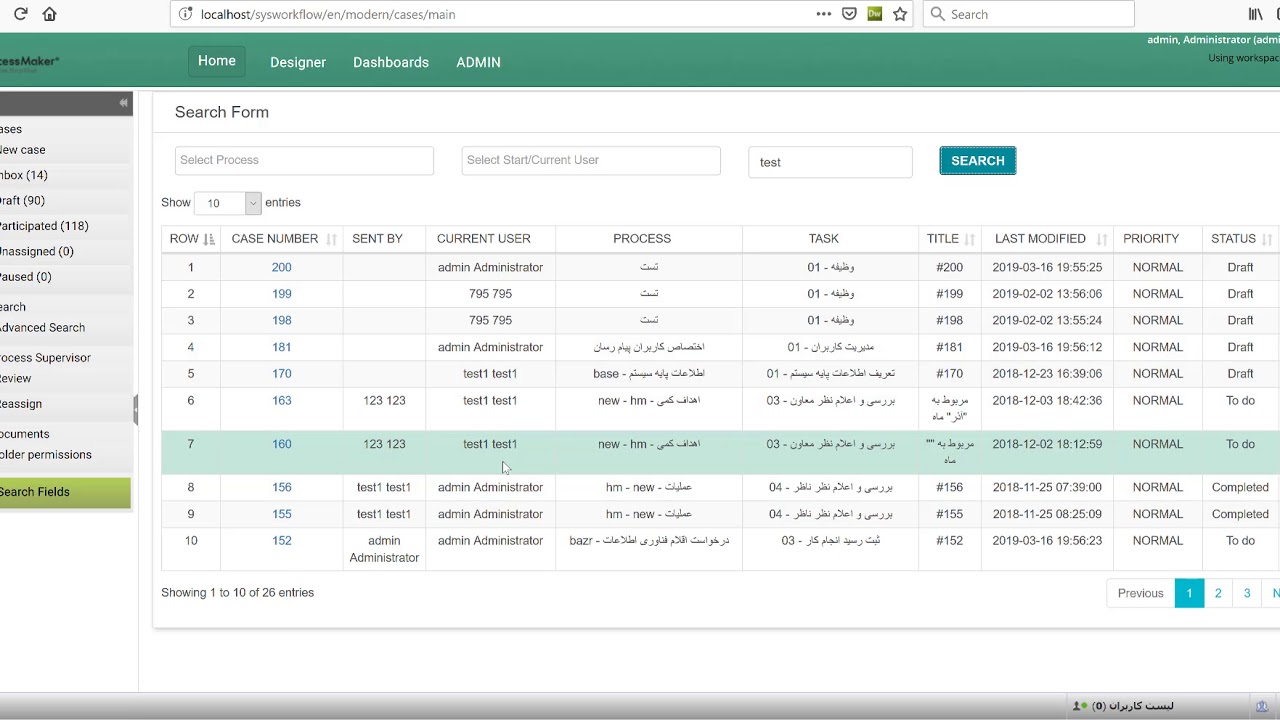
Task: Open the Select Process dropdown
Action: (304, 160)
